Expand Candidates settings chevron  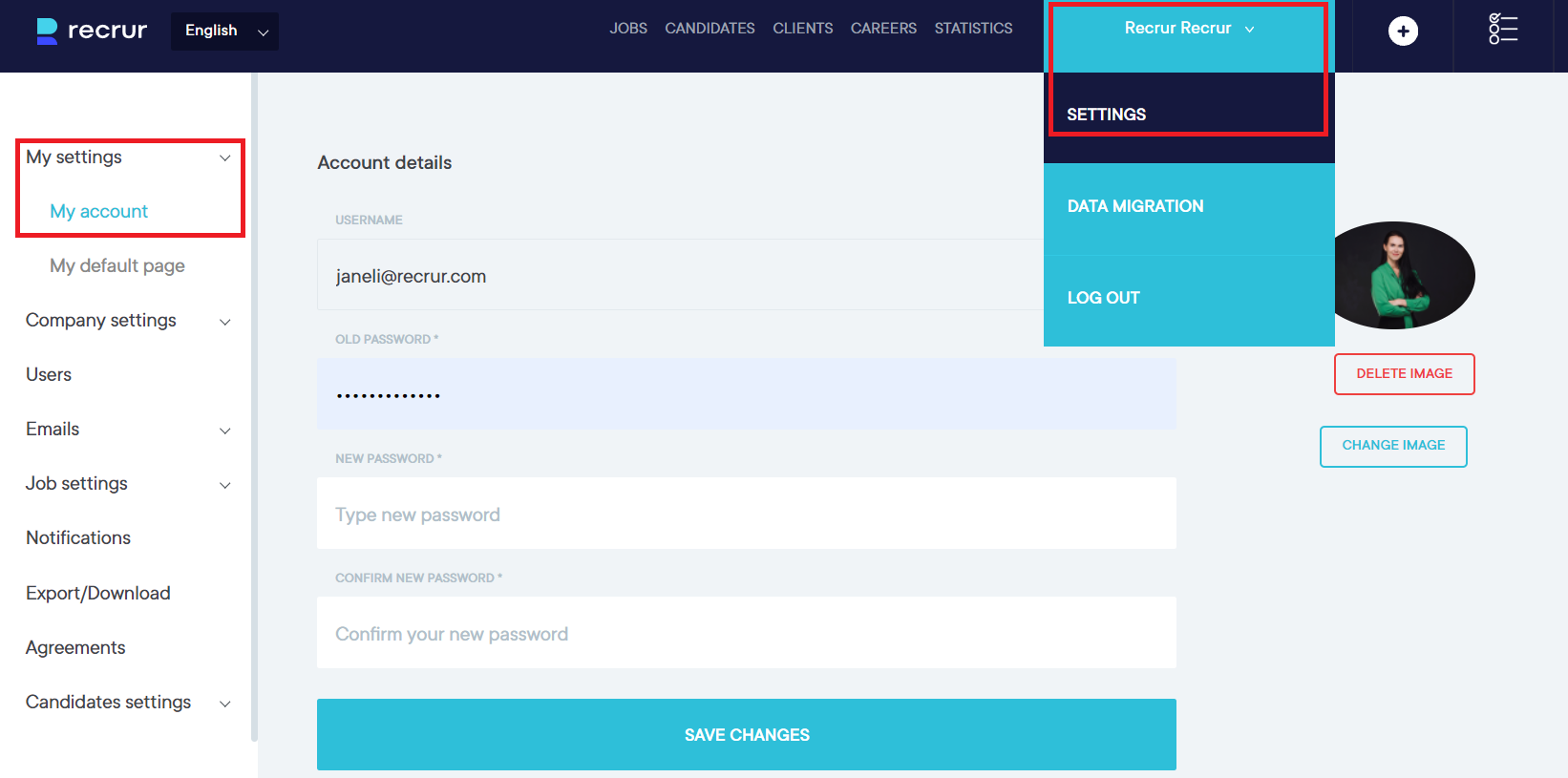point(225,704)
